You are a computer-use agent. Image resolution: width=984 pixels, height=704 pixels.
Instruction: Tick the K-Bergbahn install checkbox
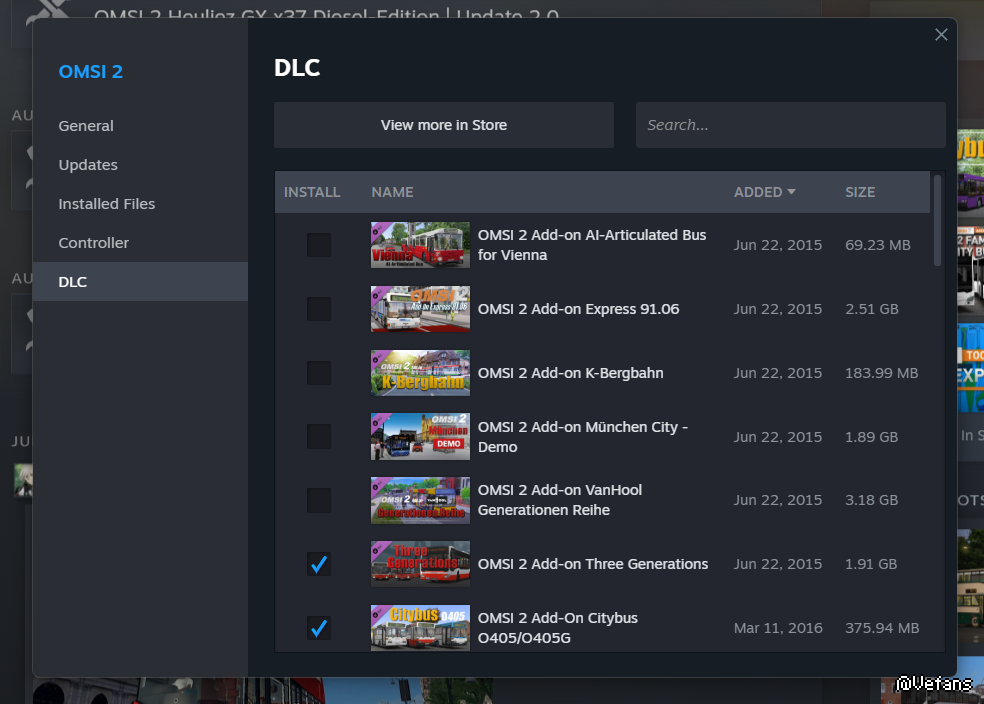coord(319,373)
